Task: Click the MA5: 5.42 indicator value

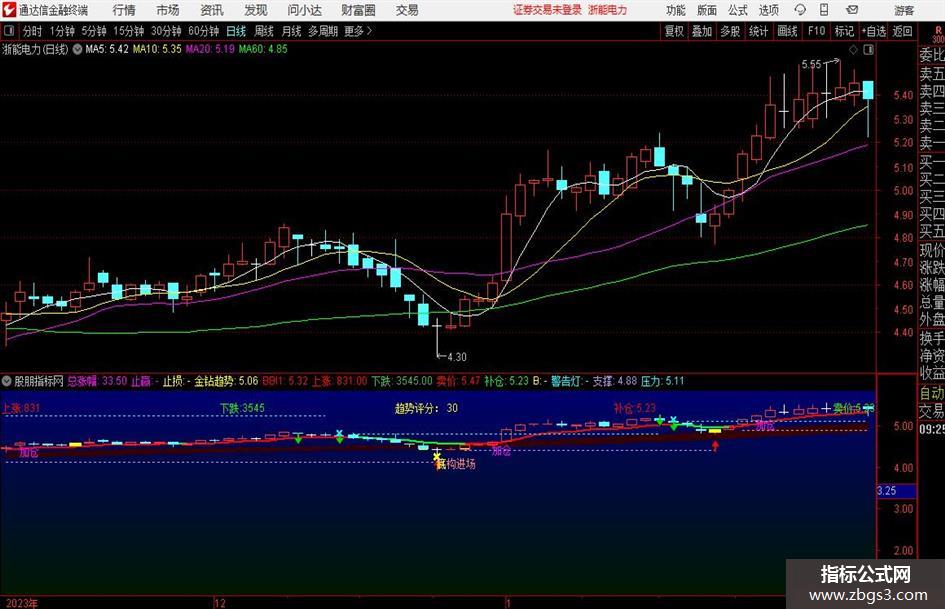Action: pyautogui.click(x=107, y=49)
